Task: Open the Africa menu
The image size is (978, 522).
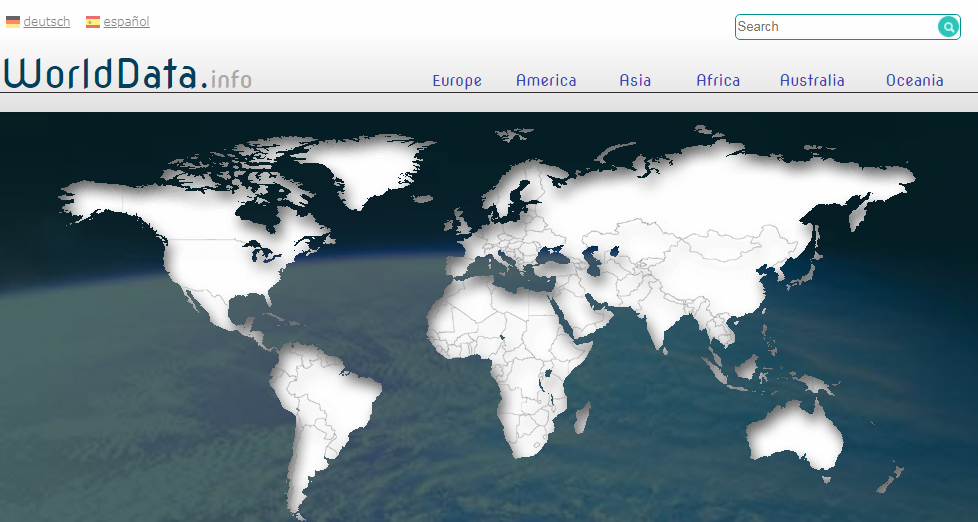Action: 718,80
